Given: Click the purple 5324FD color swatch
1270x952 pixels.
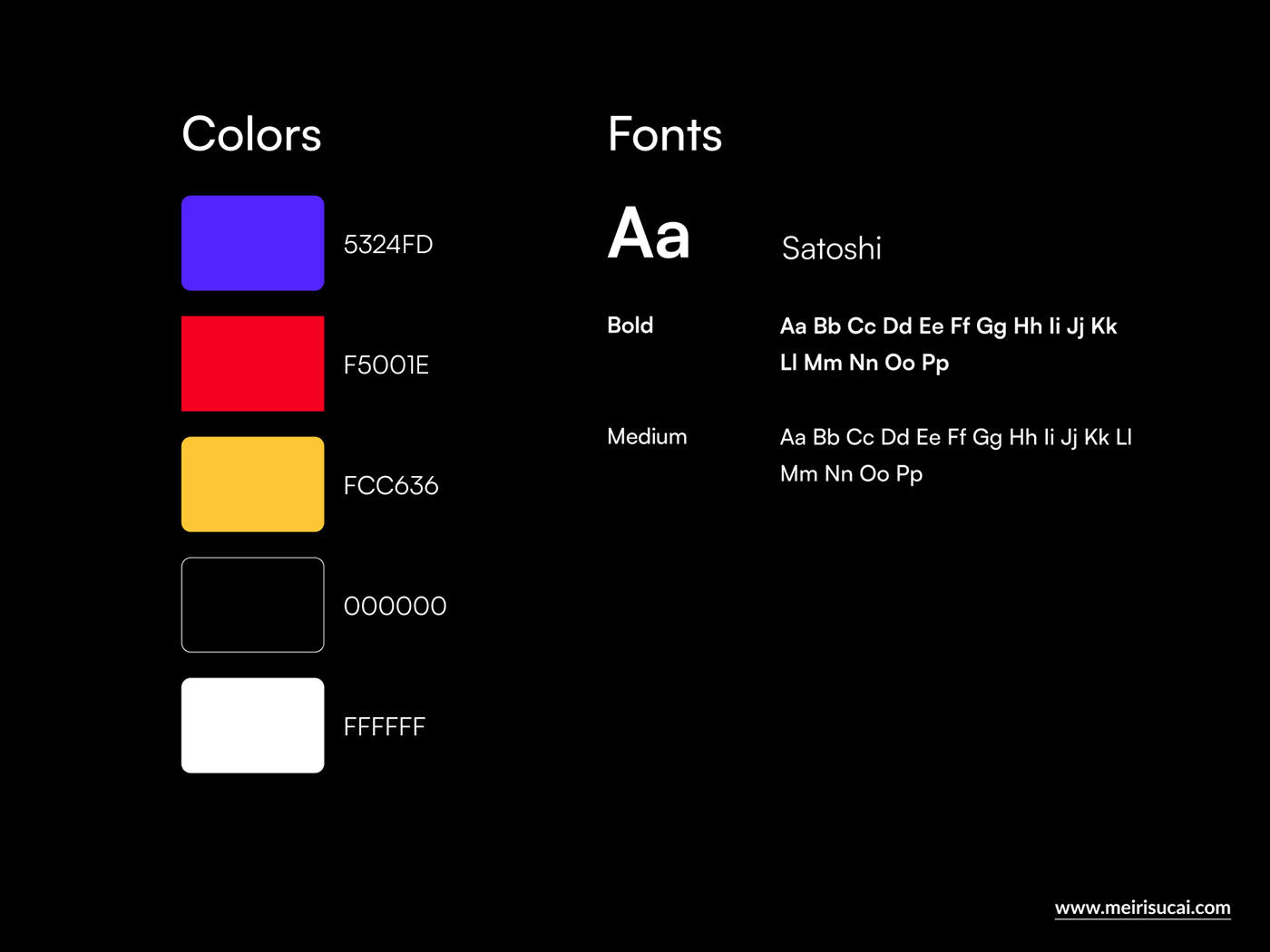Looking at the screenshot, I should pyautogui.click(x=252, y=243).
